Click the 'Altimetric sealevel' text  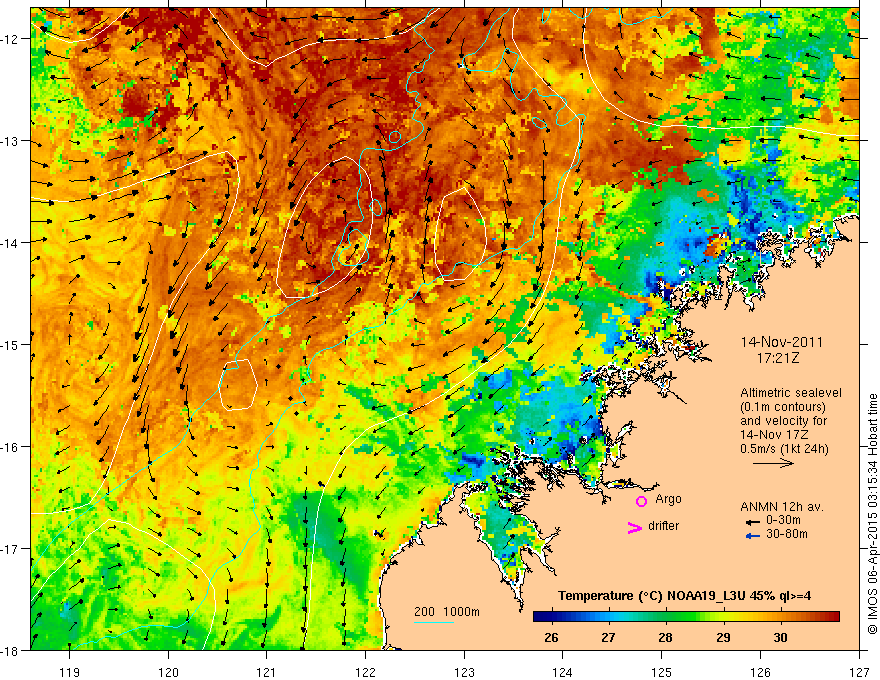click(x=791, y=393)
